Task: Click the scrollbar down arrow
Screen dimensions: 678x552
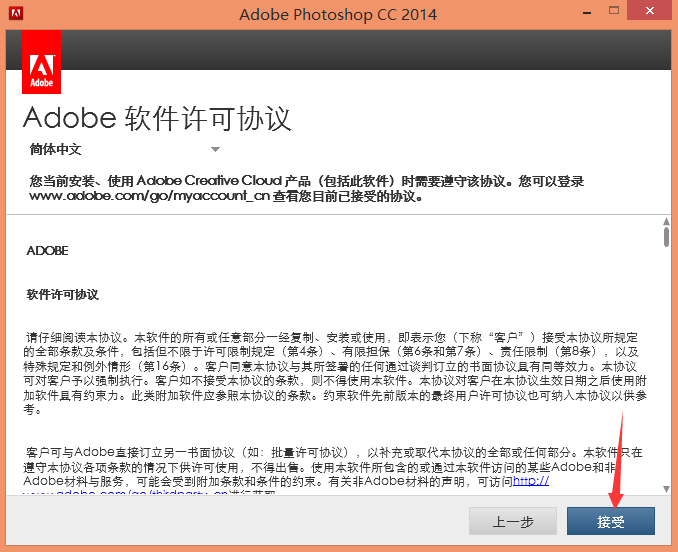Action: click(x=666, y=489)
